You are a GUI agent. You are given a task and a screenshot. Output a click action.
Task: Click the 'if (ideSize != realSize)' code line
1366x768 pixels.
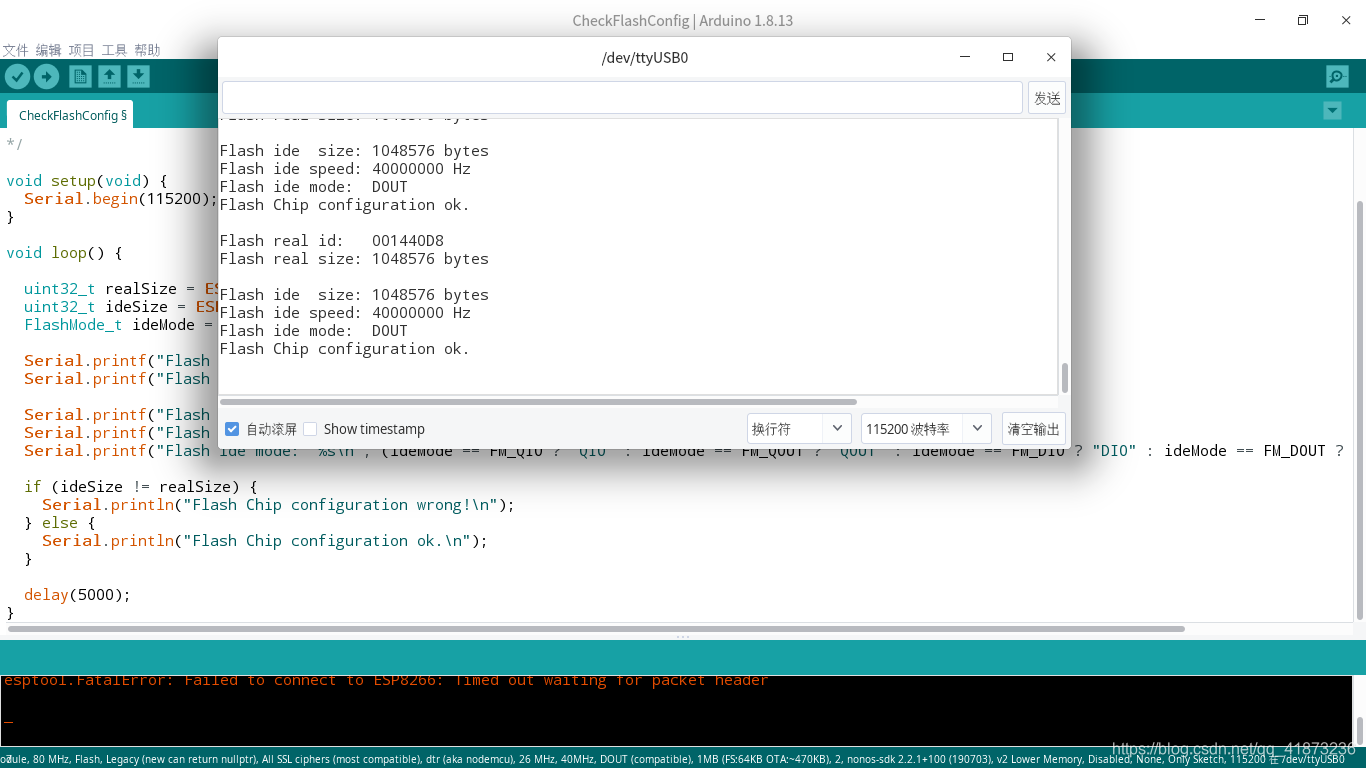141,487
